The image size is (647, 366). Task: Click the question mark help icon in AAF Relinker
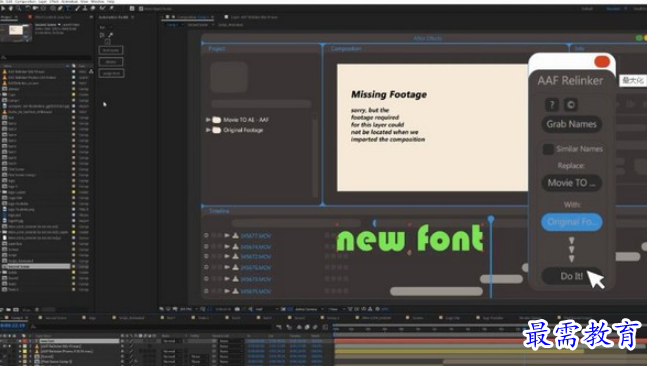552,105
